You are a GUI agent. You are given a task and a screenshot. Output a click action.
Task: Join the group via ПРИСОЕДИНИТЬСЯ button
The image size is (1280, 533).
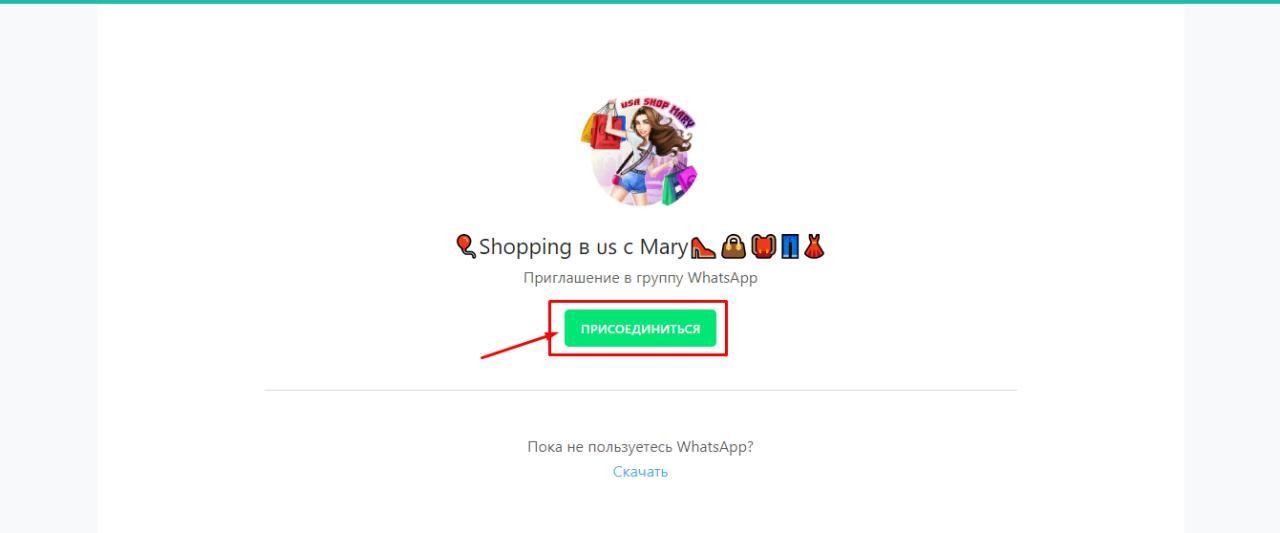pos(640,329)
